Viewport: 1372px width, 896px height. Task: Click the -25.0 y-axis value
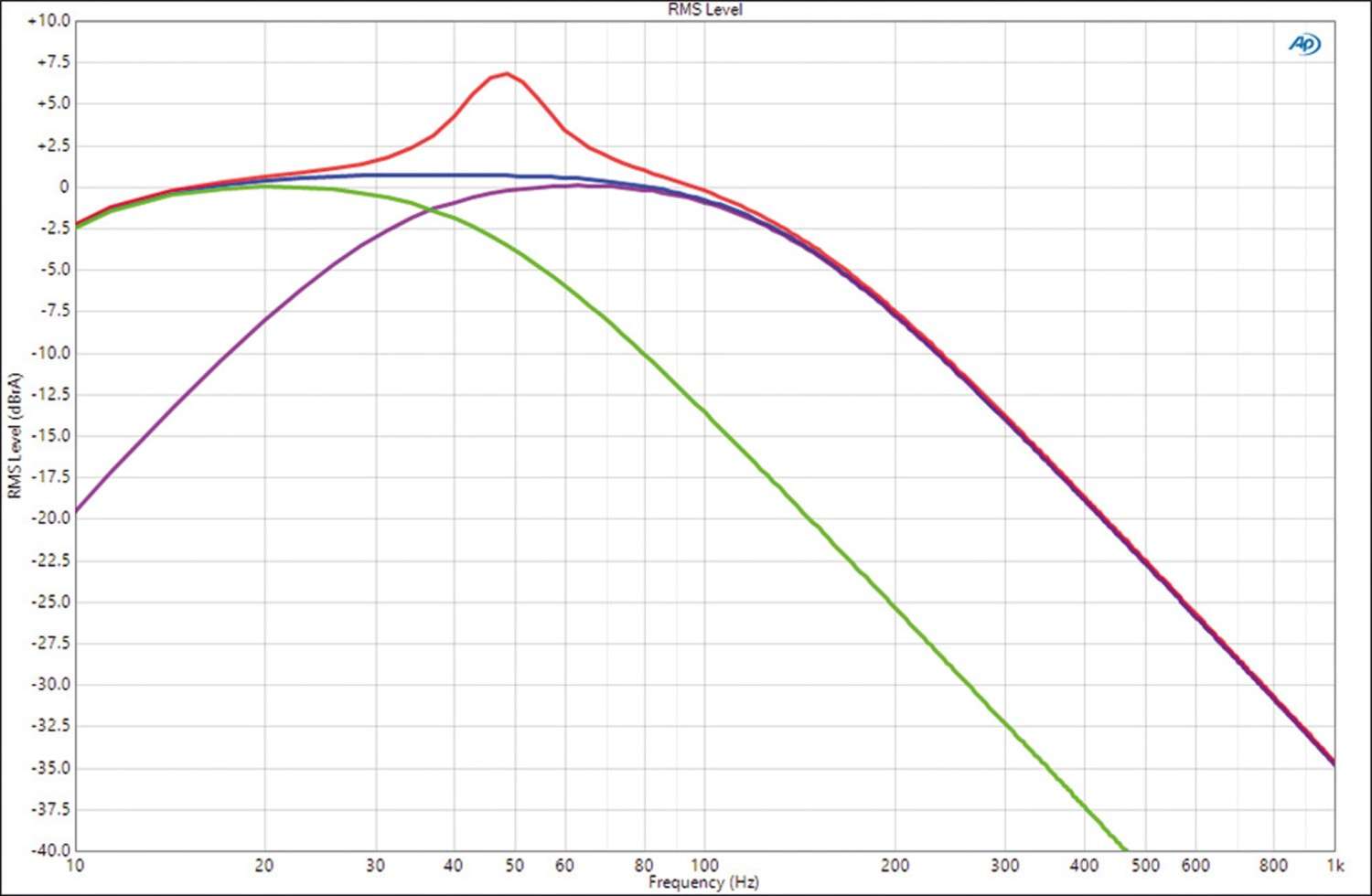[49, 602]
